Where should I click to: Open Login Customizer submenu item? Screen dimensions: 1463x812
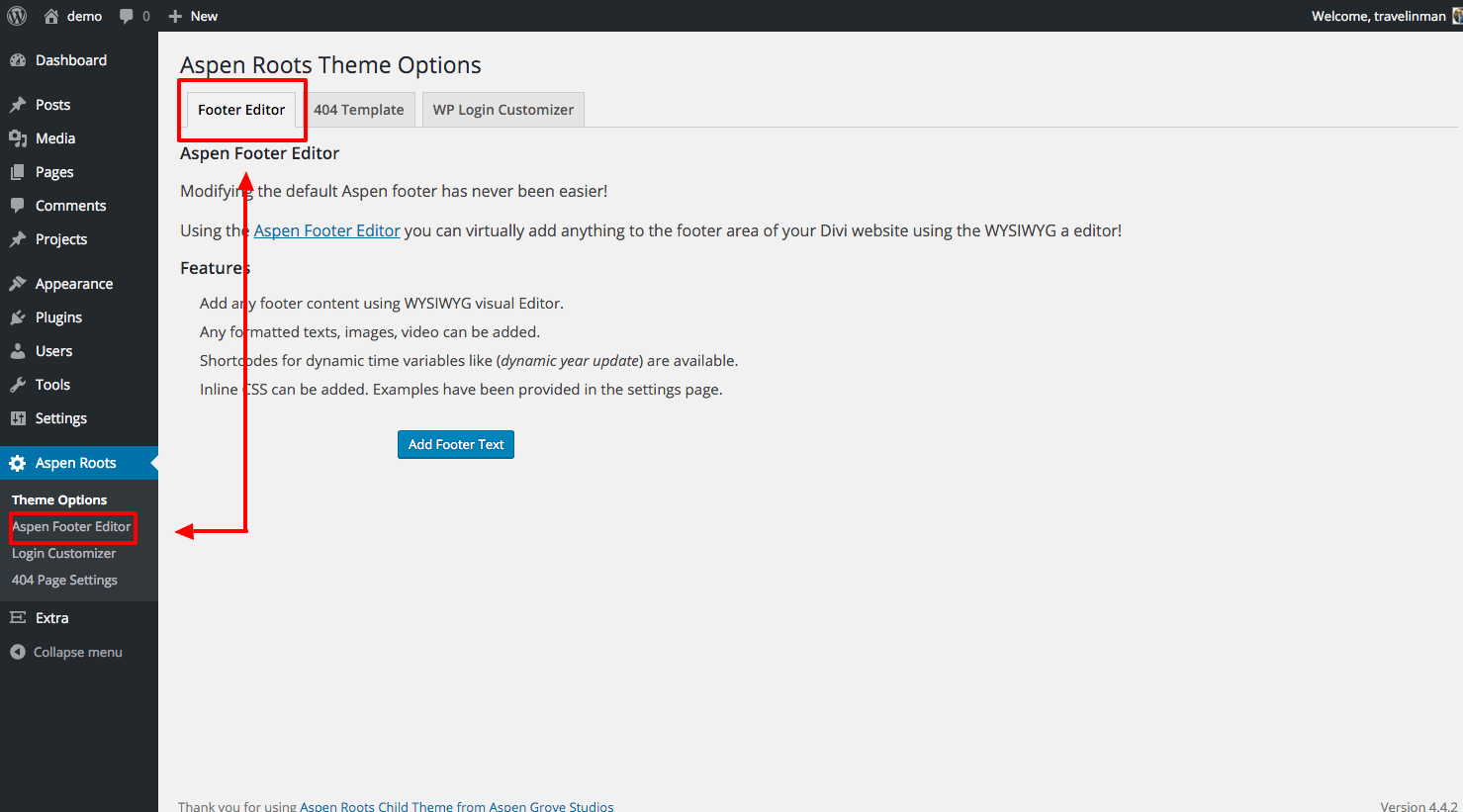pos(63,554)
